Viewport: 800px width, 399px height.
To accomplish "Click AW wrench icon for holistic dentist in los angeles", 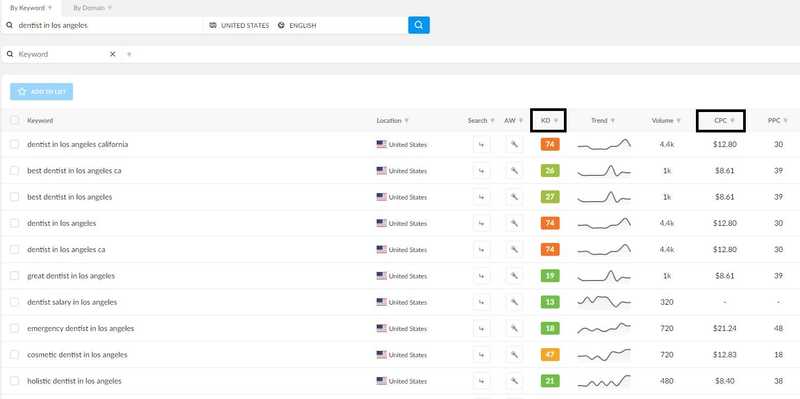I will click(514, 381).
